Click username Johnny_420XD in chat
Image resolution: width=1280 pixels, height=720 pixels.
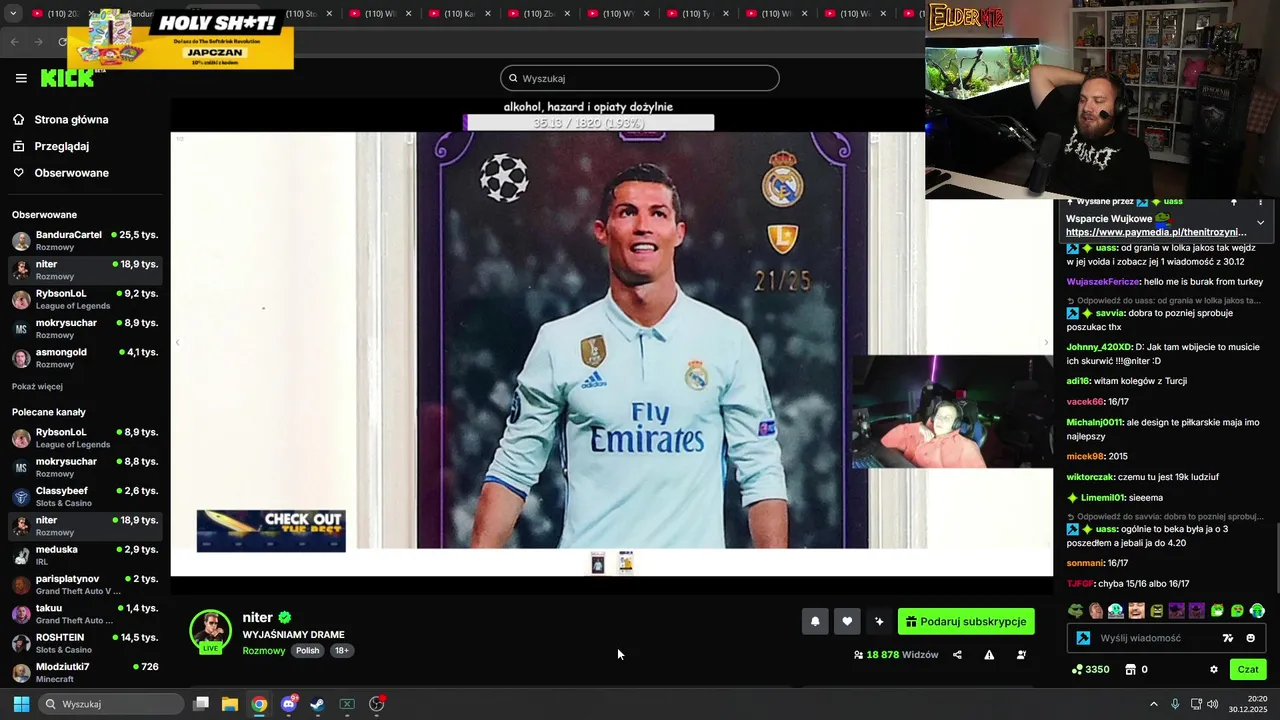pos(1099,347)
